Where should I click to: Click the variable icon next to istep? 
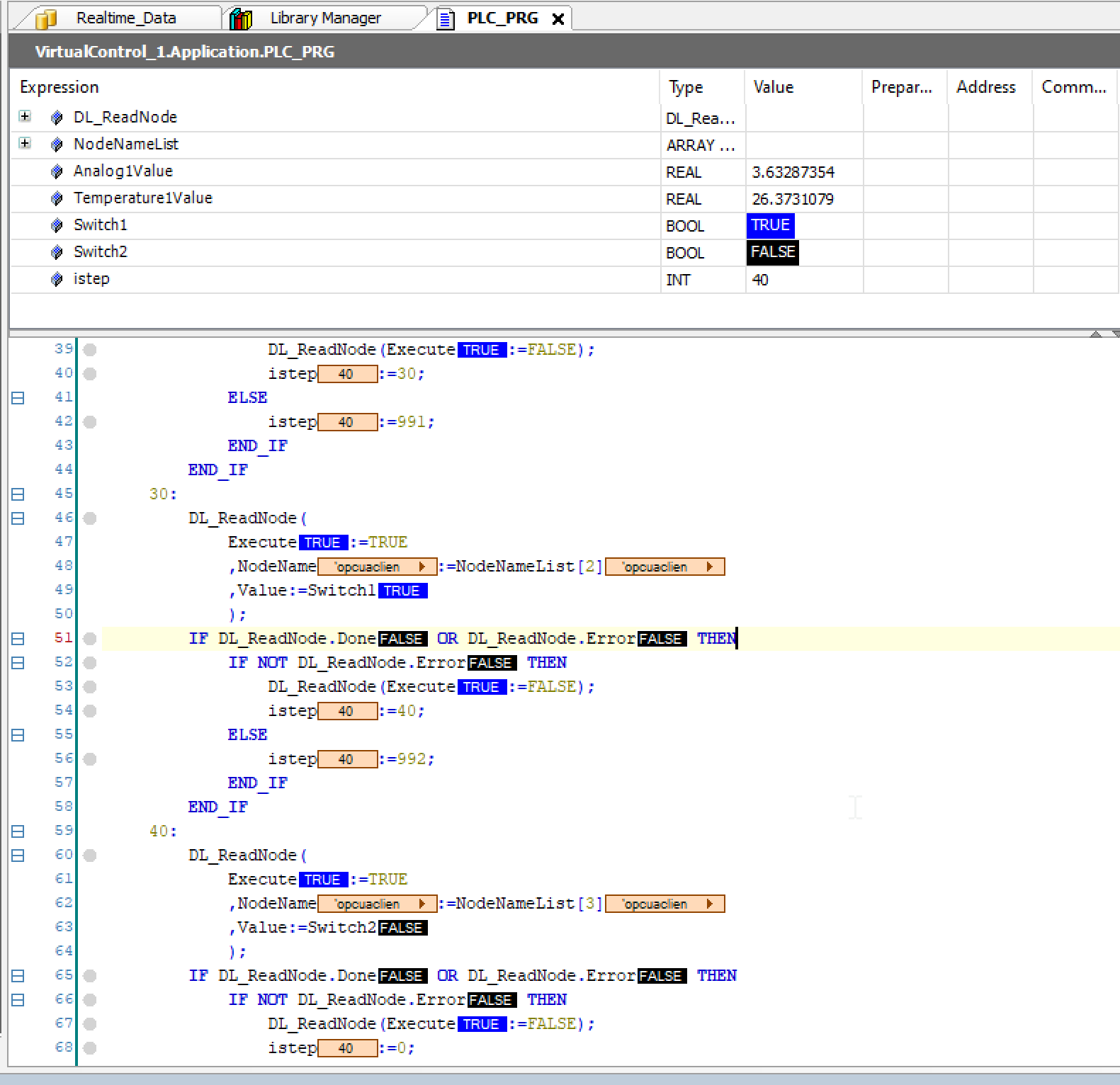point(57,279)
